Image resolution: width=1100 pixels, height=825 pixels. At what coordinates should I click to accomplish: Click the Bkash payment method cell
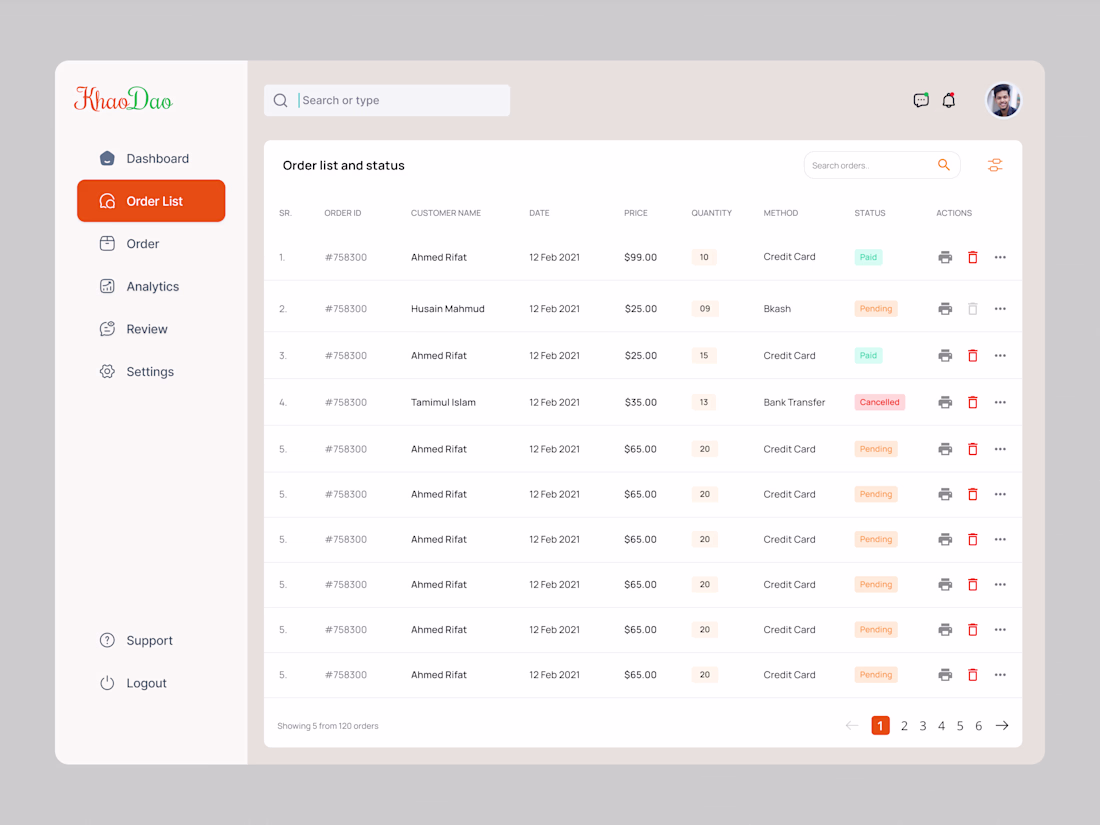coord(777,309)
